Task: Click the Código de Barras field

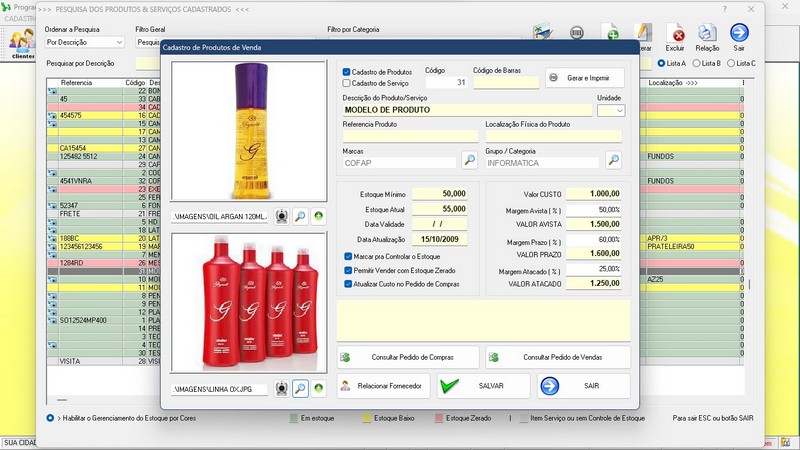Action: pyautogui.click(x=506, y=82)
